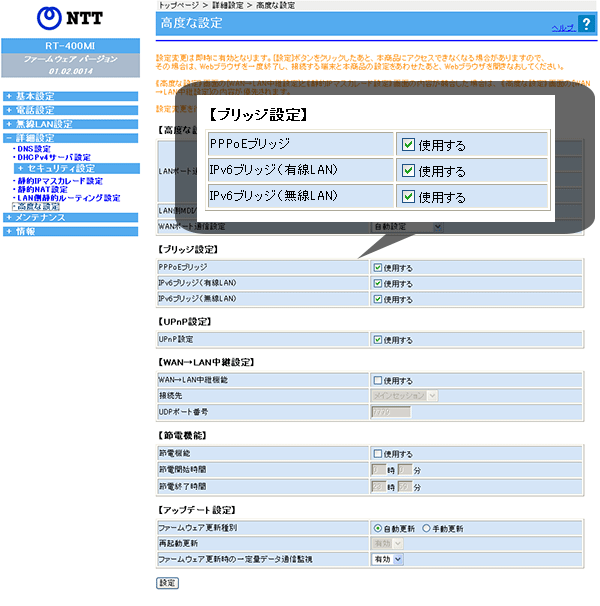Expand the 無線LAN設定 menu section
The height and width of the screenshot is (606, 600).
70,124
